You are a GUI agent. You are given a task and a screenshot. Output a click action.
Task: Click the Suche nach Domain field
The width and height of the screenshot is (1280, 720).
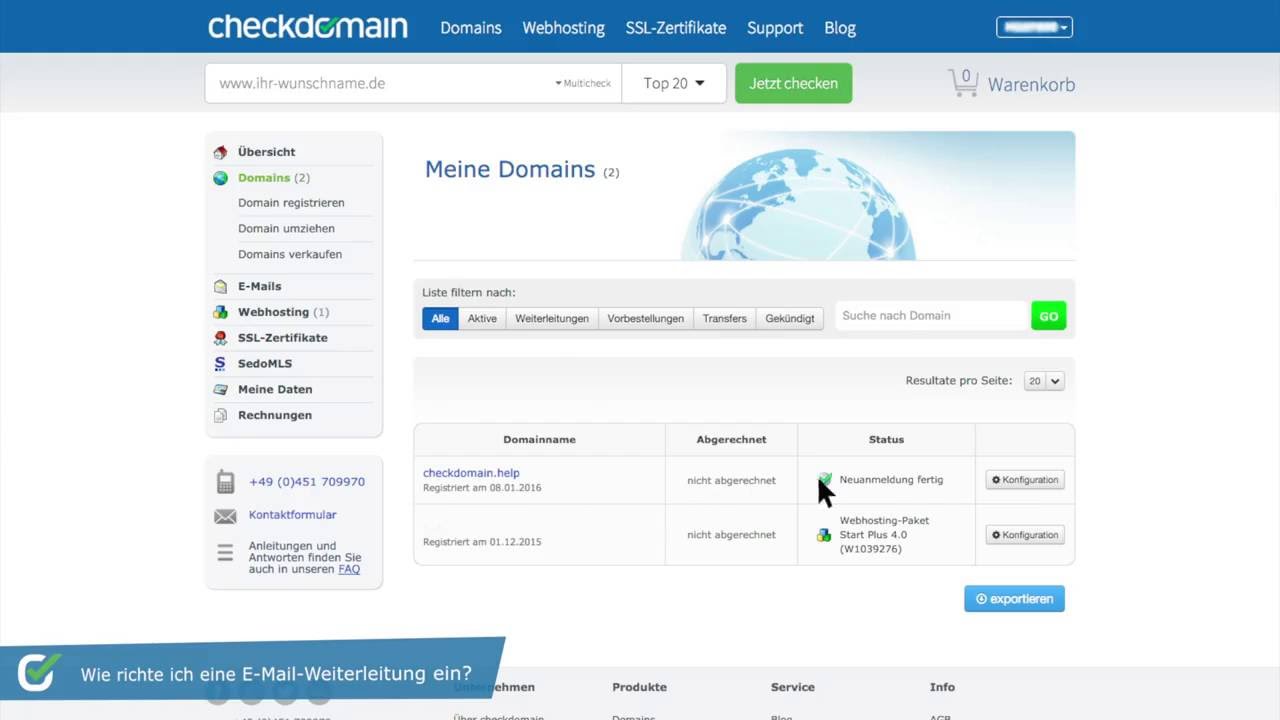[932, 316]
